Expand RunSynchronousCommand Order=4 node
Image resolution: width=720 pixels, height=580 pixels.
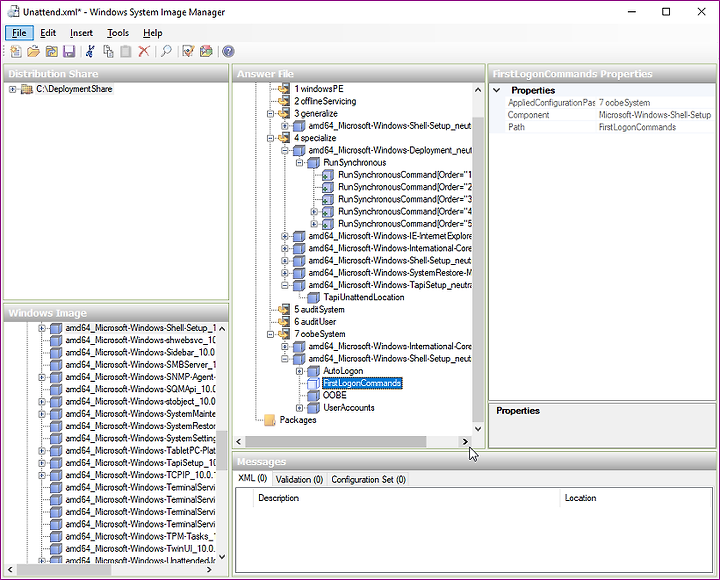click(314, 212)
